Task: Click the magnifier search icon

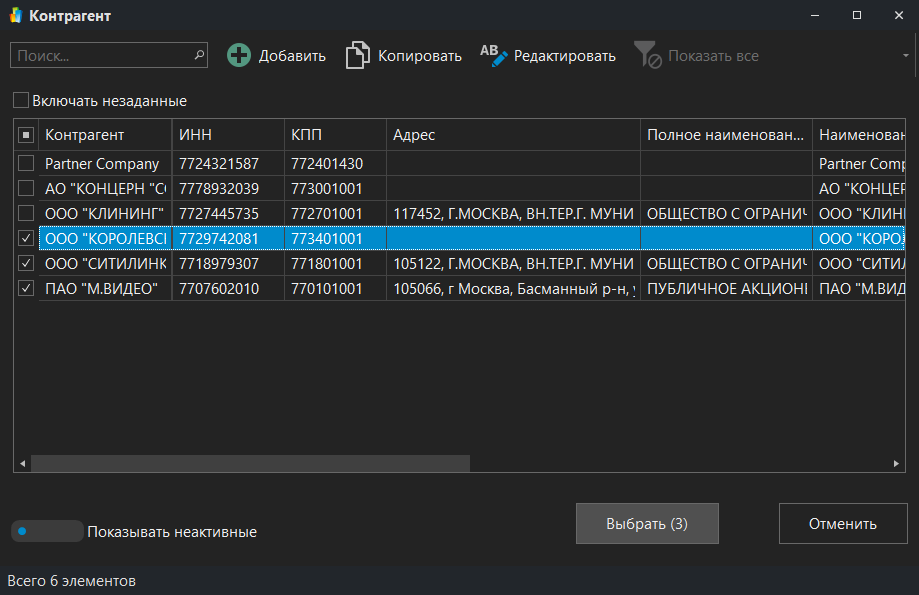Action: [x=199, y=55]
